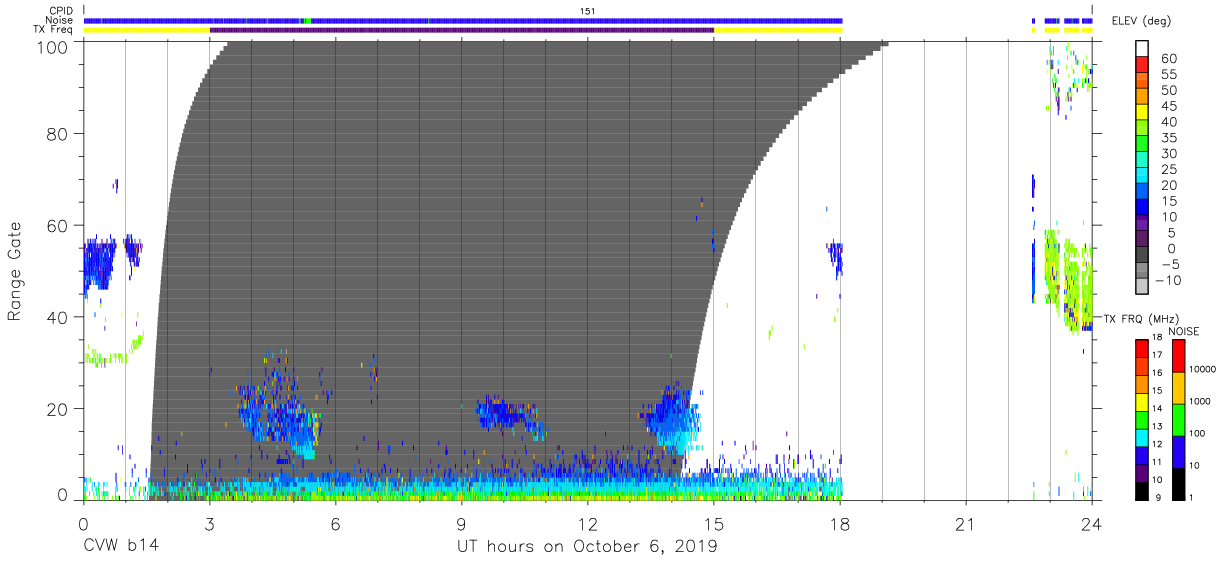Screen dimensions: 1228x567
Task: Click the 'ELEV (deg)' colorbar title
Action: [1141, 21]
